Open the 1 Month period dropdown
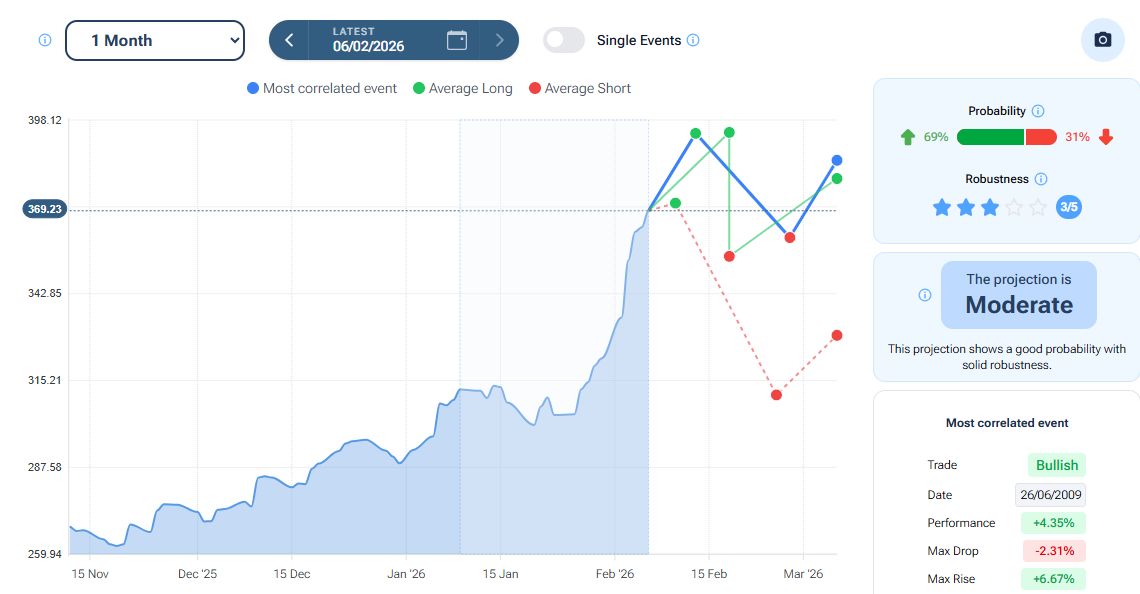 coord(155,40)
